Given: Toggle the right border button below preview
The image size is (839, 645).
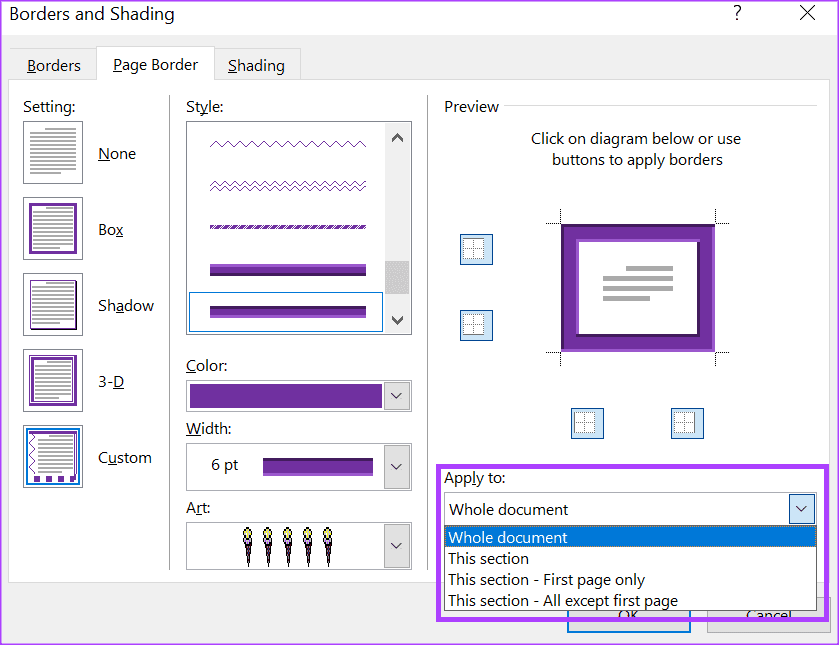Looking at the screenshot, I should click(x=687, y=423).
